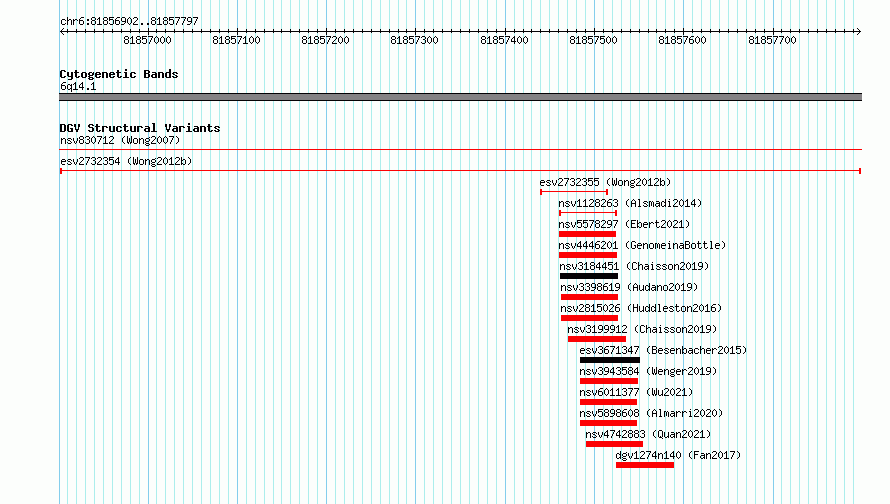
Task: Click the dgv1274n140 (Fan2017) label
Action: coord(678,455)
